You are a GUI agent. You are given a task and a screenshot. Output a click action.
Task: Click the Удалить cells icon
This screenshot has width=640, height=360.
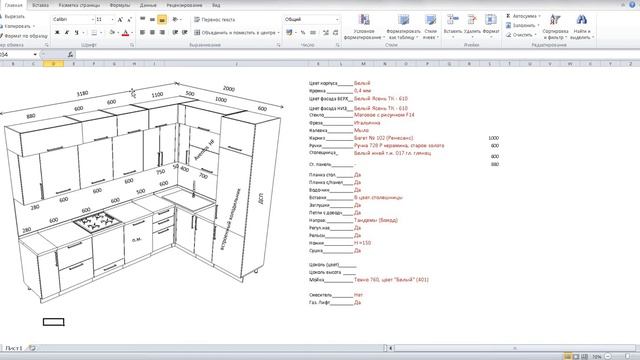tap(472, 20)
